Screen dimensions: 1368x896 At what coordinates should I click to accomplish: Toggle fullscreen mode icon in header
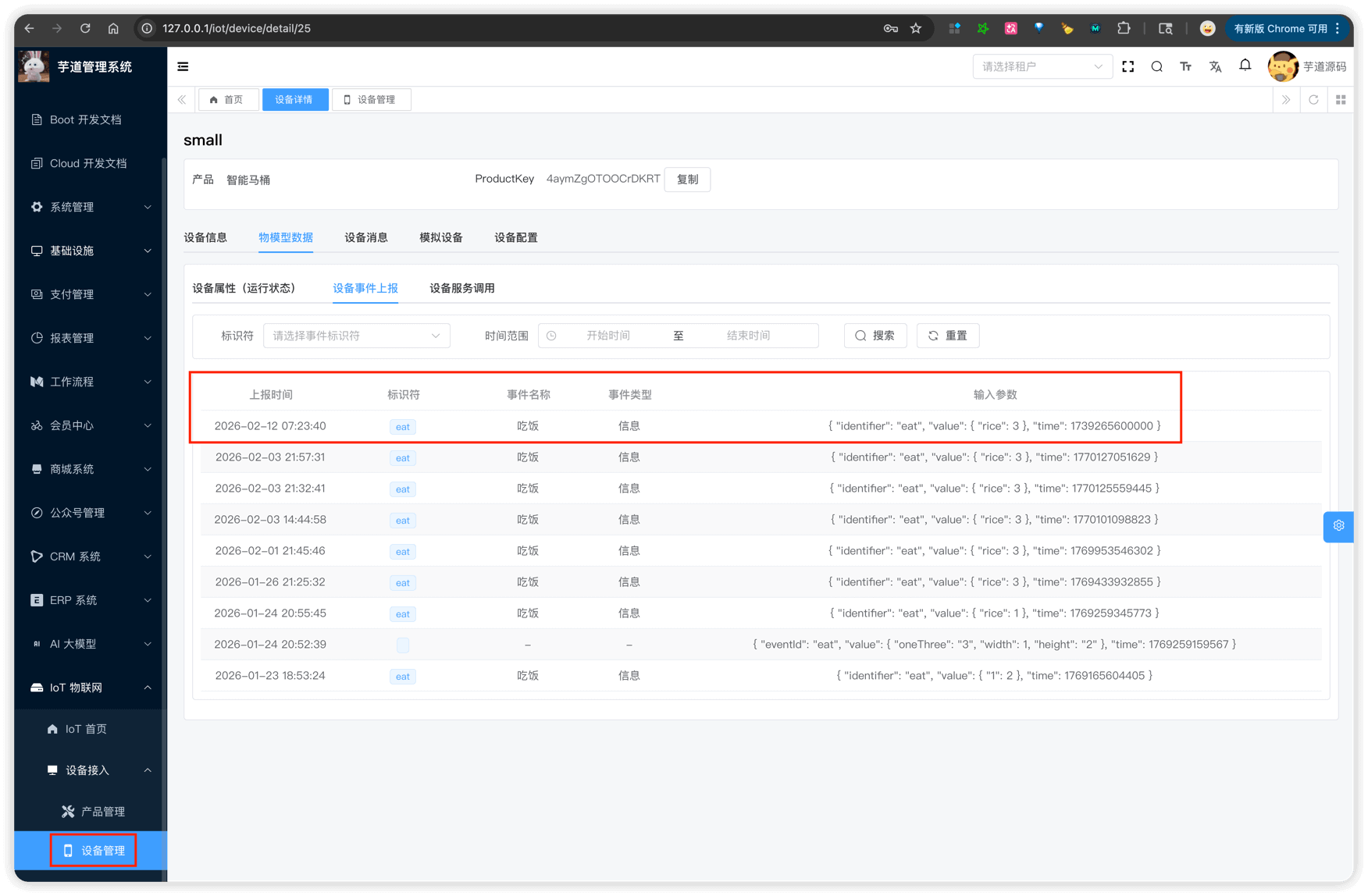[1128, 67]
